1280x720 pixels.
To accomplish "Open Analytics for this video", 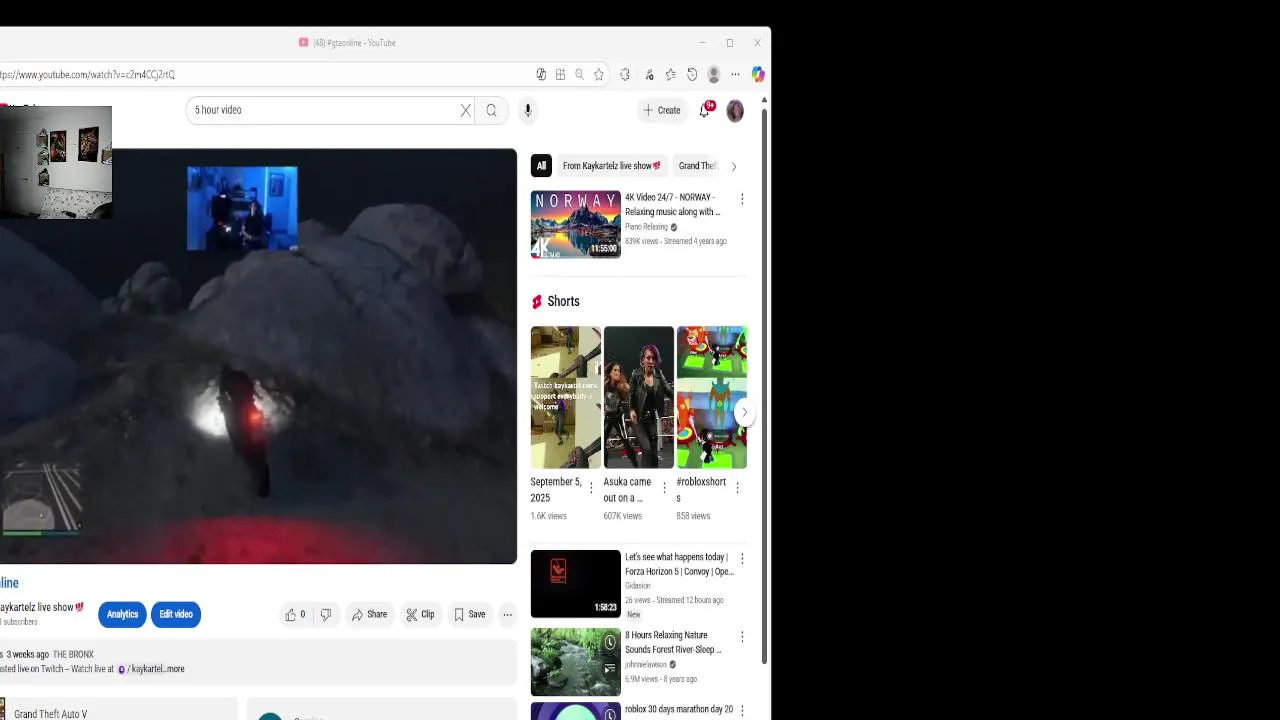I will [122, 614].
